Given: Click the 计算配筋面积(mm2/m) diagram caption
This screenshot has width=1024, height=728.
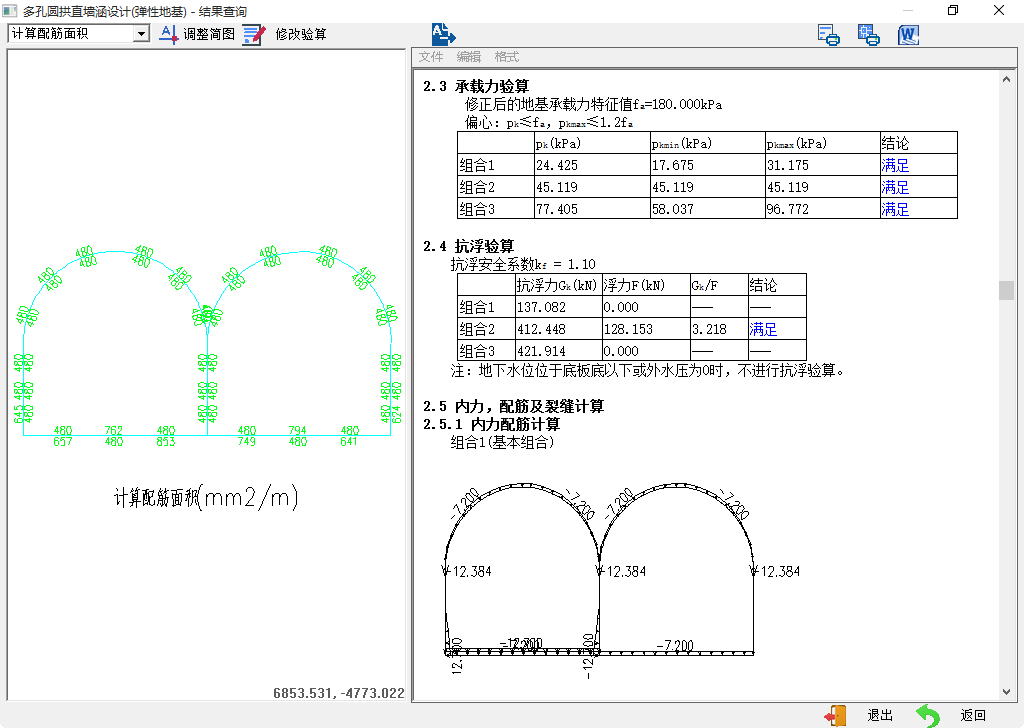Looking at the screenshot, I should click(x=206, y=498).
